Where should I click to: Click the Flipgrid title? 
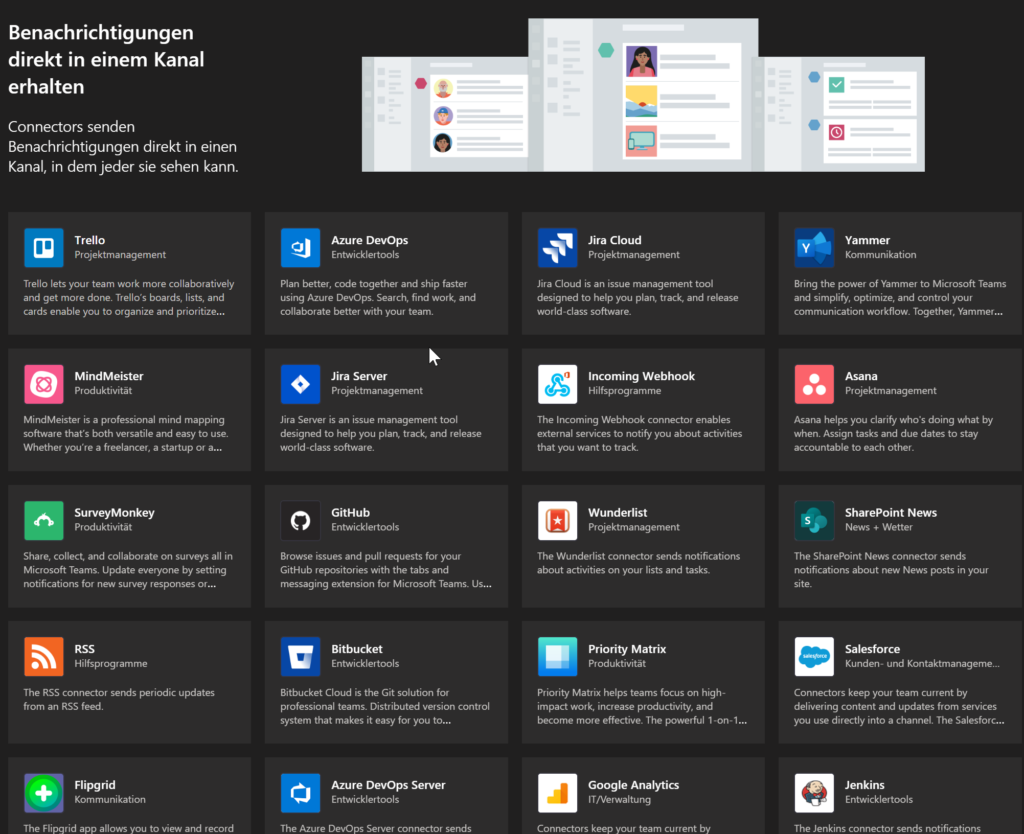[x=95, y=785]
